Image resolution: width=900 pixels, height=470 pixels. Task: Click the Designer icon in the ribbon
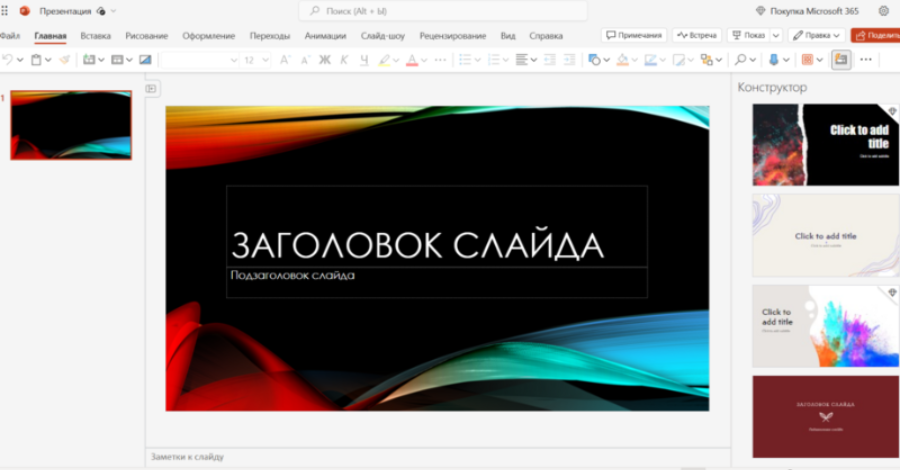(x=841, y=60)
